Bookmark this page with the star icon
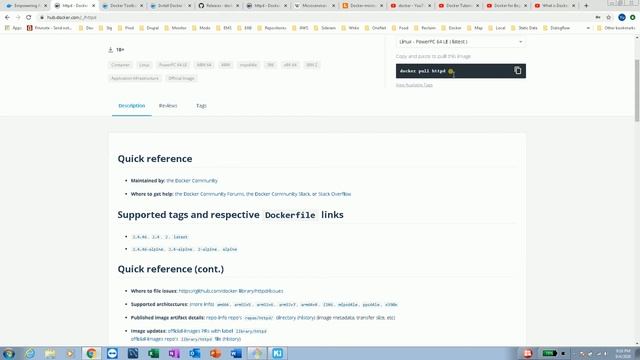 (609, 18)
